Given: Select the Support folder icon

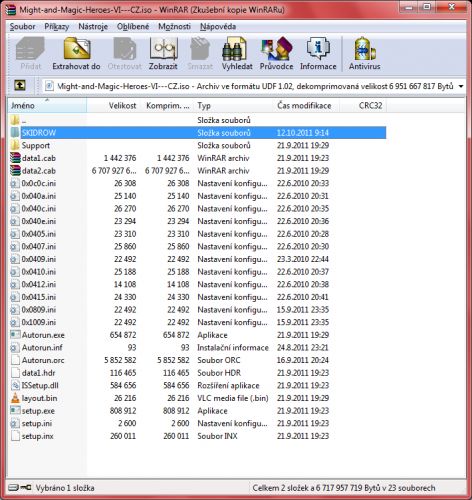Looking at the screenshot, I should [15, 145].
